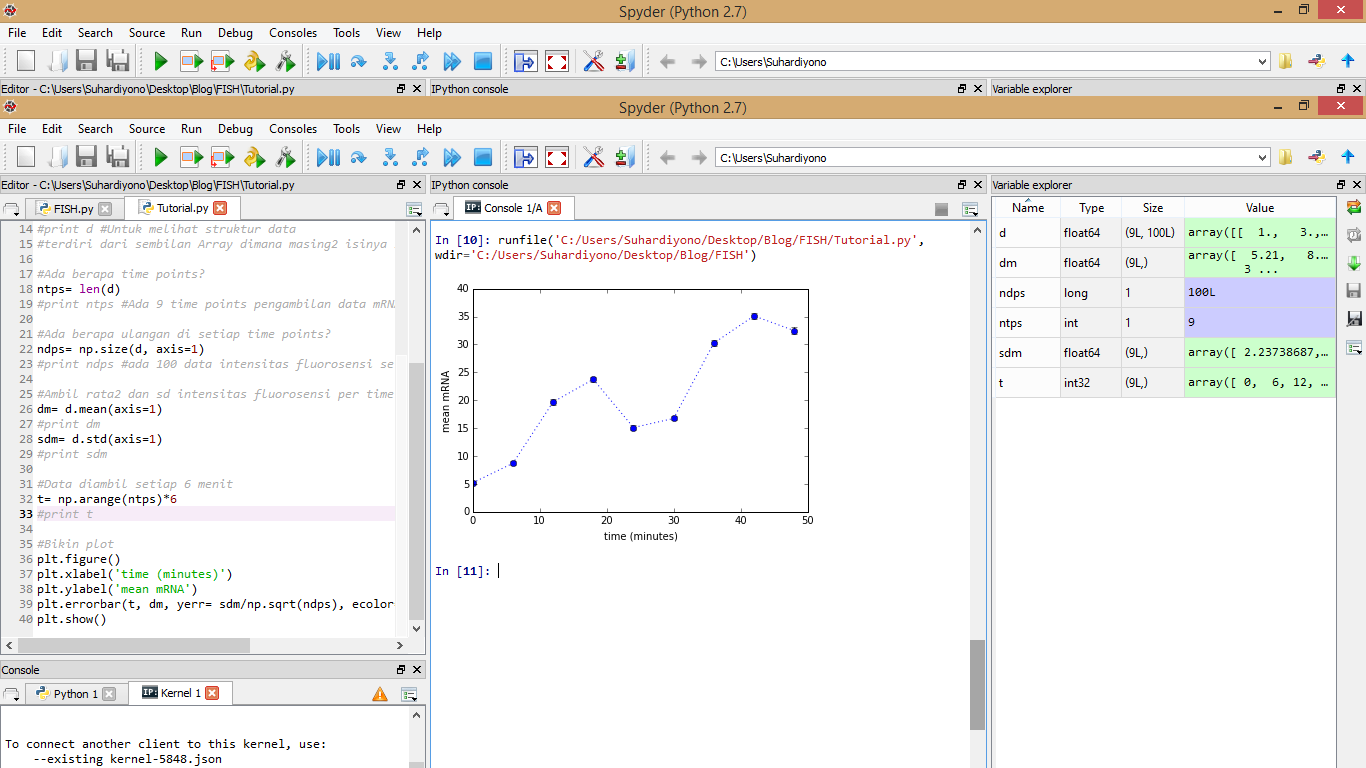
Task: Maximize current pane via lower toolbar icon
Action: [525, 157]
